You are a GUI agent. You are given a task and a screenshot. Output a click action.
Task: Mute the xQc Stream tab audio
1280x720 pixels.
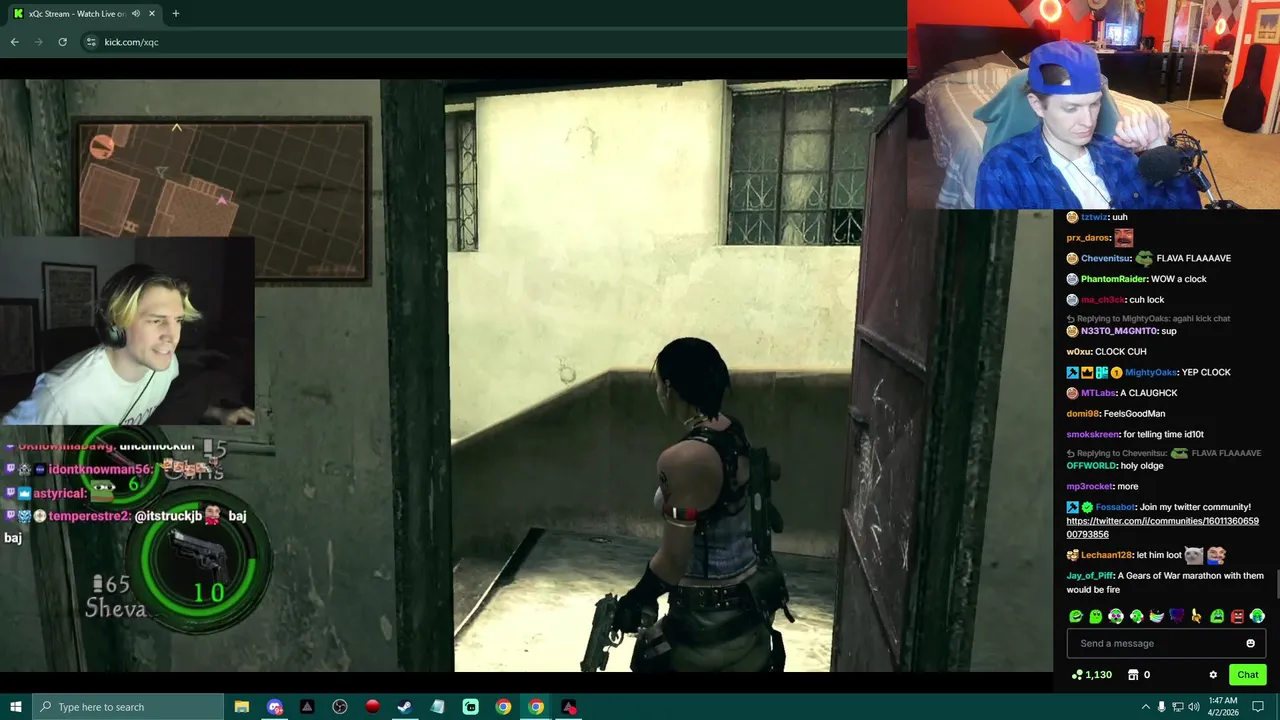[x=136, y=13]
